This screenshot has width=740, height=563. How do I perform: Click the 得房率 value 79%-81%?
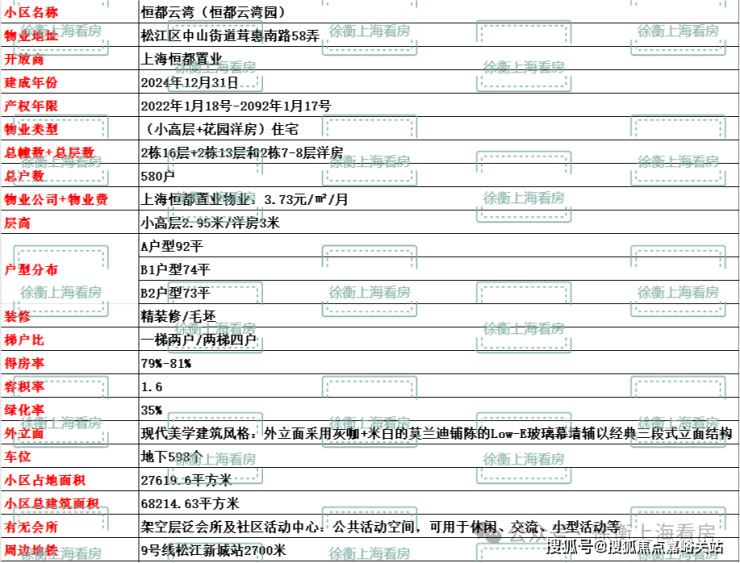(166, 362)
